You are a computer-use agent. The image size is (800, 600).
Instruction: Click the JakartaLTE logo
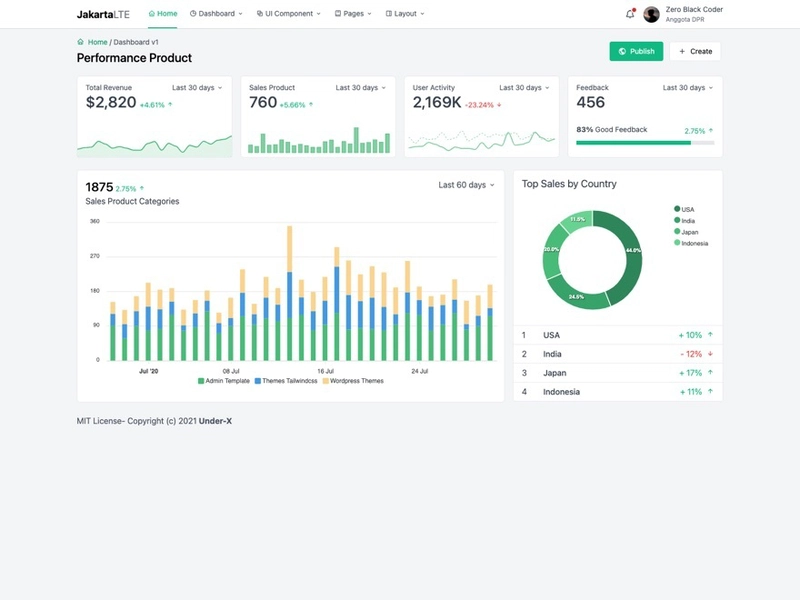[103, 14]
